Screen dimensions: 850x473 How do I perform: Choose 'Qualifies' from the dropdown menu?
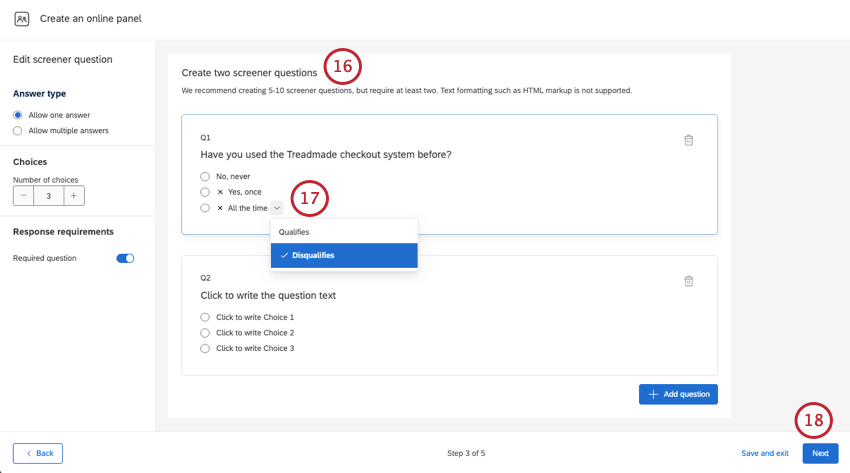tap(295, 232)
